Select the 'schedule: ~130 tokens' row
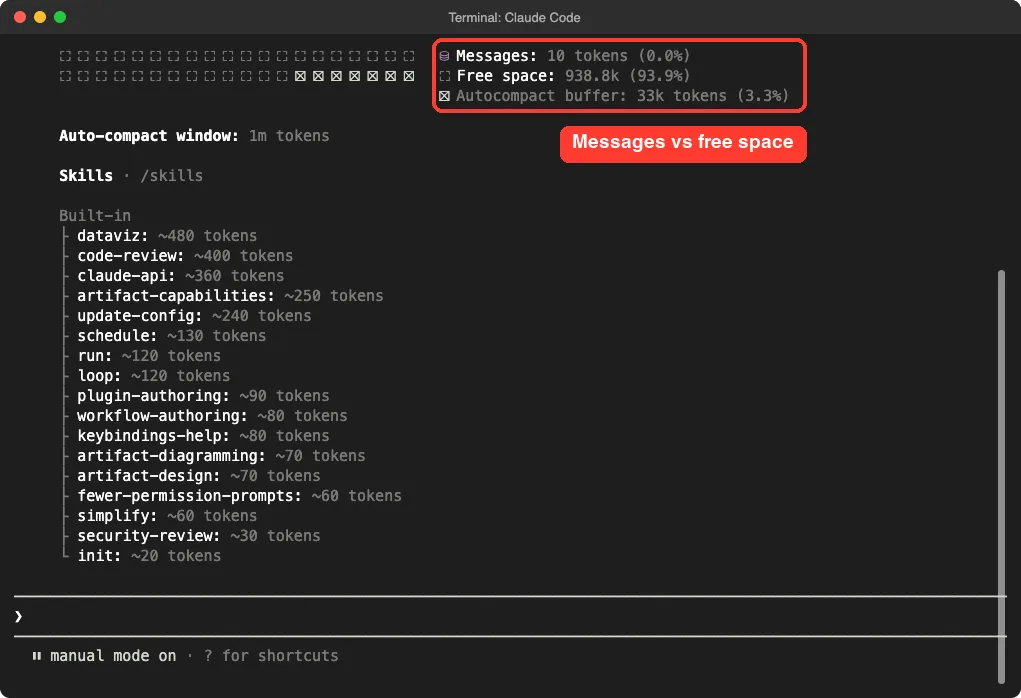Image resolution: width=1021 pixels, height=698 pixels. pos(171,336)
